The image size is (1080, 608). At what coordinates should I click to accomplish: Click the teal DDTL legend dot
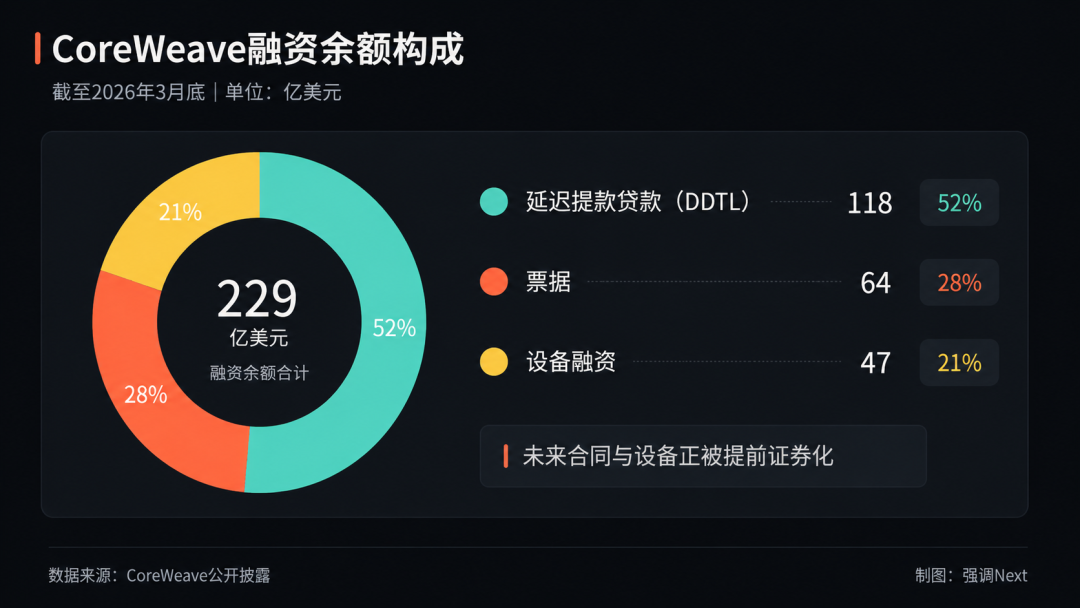(x=494, y=202)
